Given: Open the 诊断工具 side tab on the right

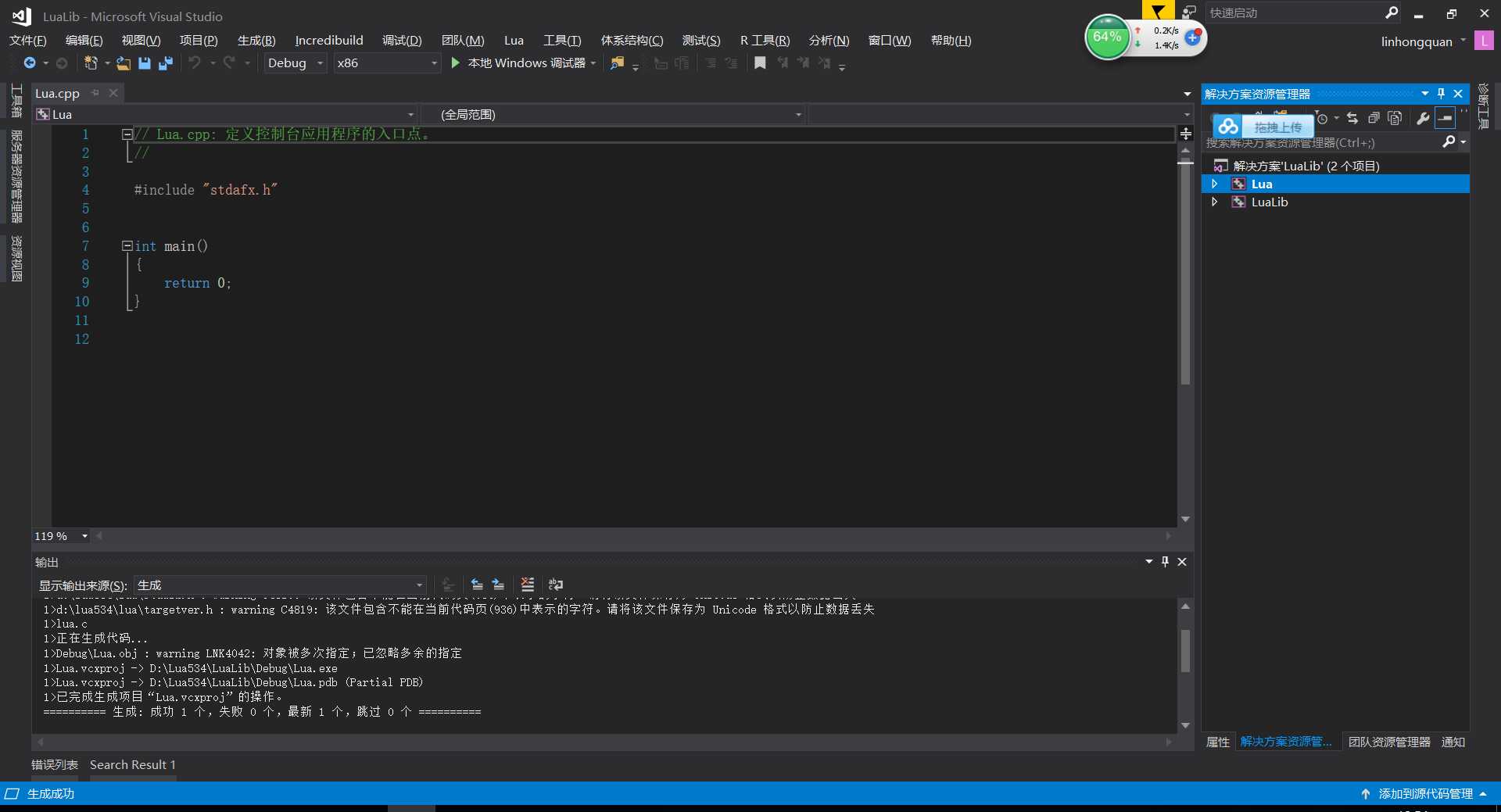Looking at the screenshot, I should (1483, 106).
